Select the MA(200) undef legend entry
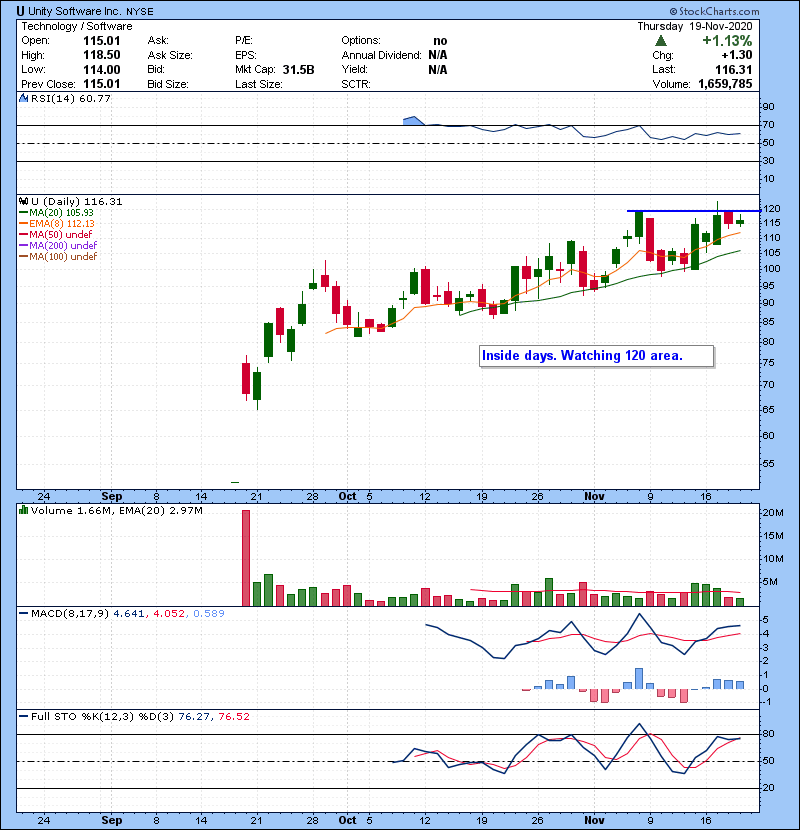This screenshot has height=830, width=800. coord(58,246)
